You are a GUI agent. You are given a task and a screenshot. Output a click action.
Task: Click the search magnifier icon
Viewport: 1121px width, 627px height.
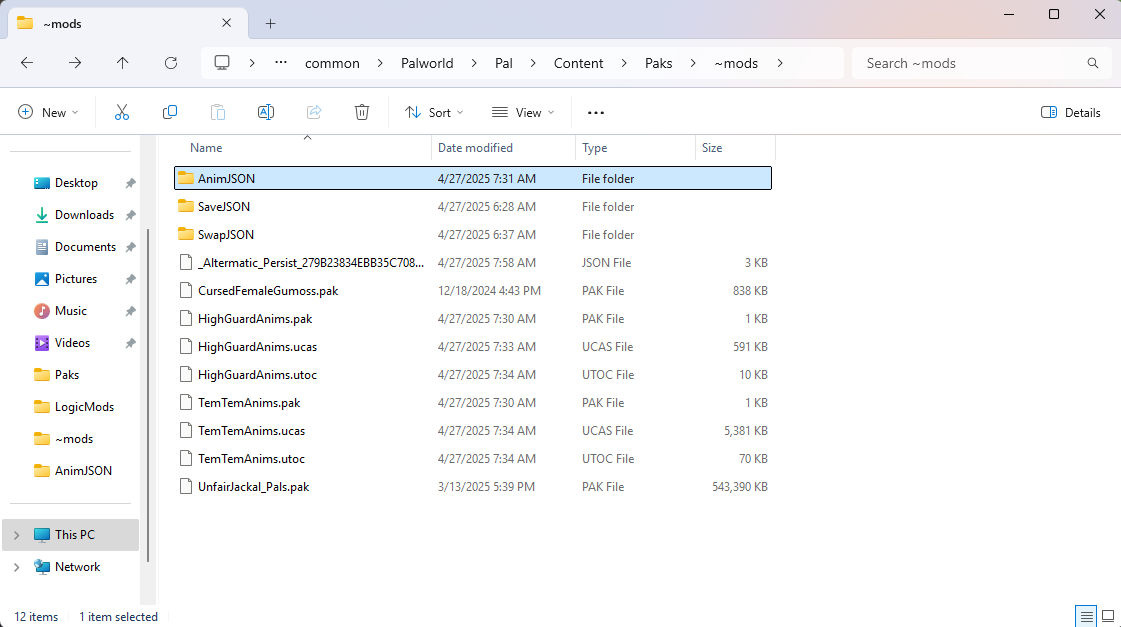(x=1092, y=63)
